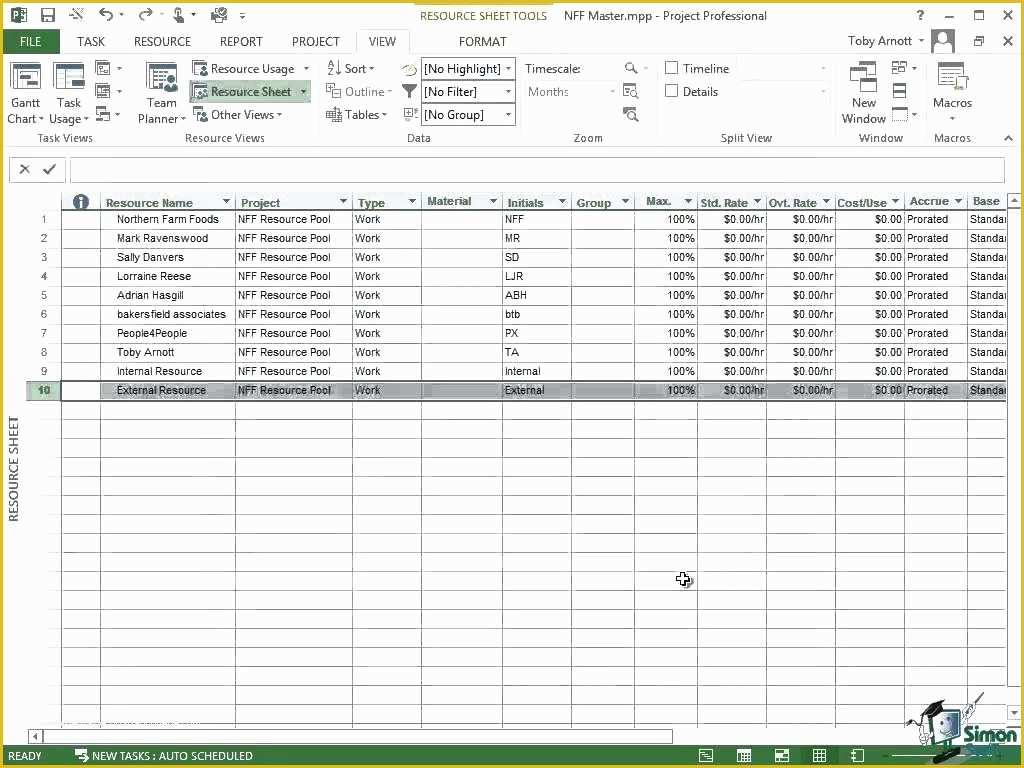Open the Team Planner view

[x=161, y=93]
